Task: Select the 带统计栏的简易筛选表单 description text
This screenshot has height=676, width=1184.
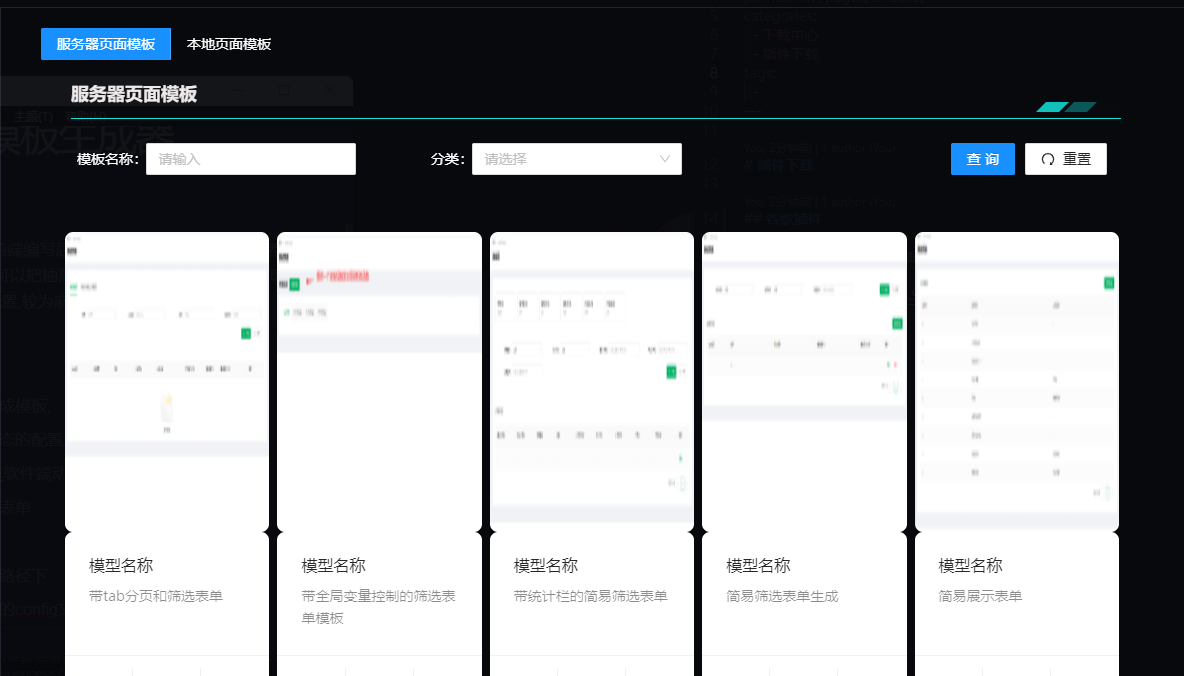Action: 590,596
